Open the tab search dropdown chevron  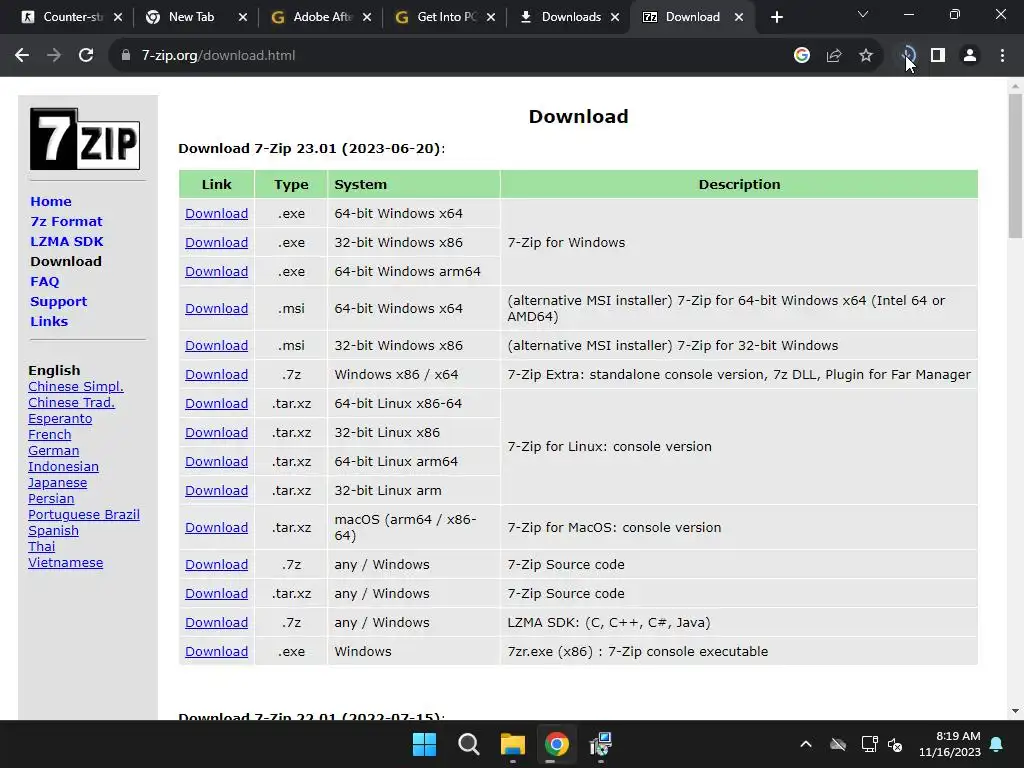click(863, 14)
